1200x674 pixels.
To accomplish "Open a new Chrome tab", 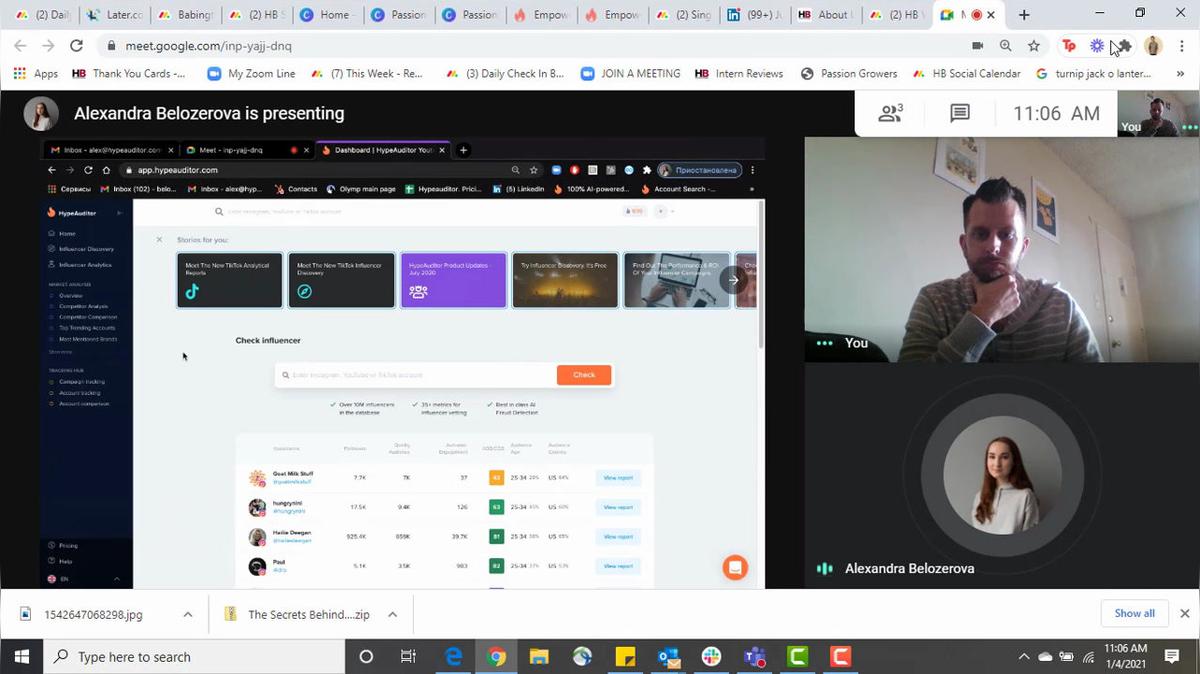I will [x=1024, y=15].
